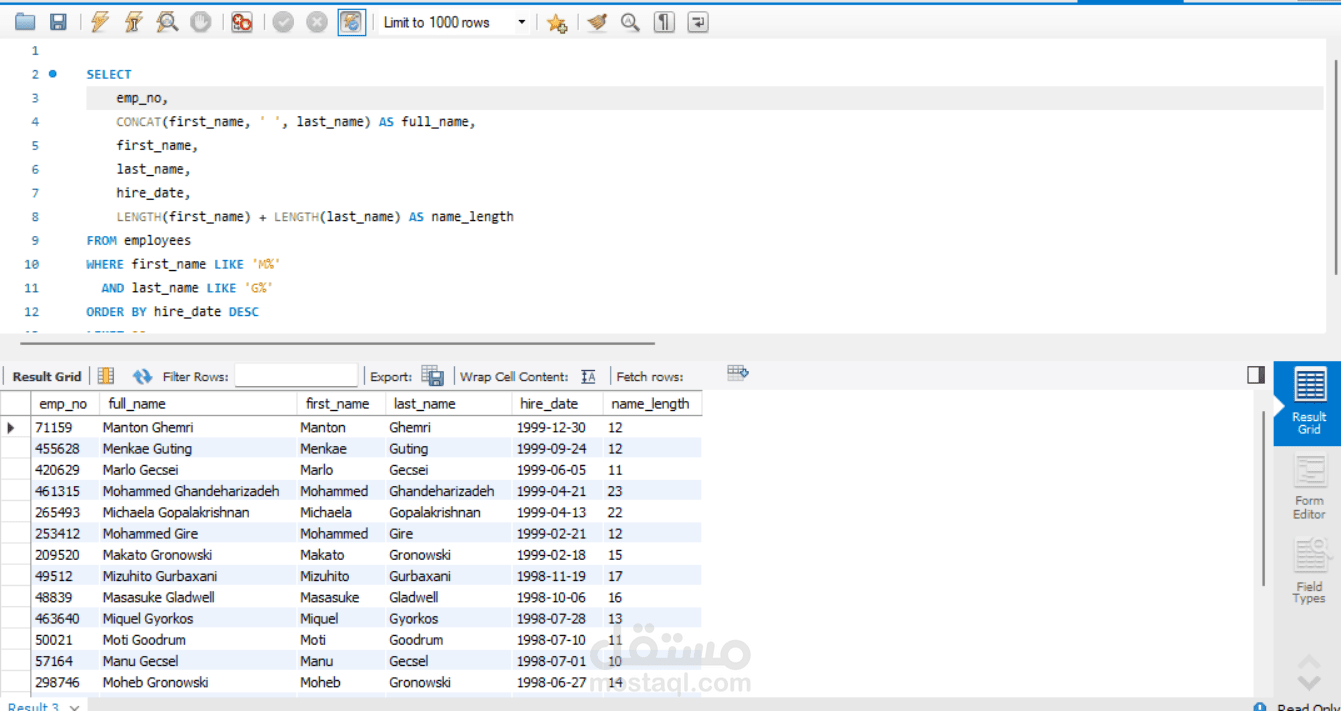This screenshot has width=1341, height=711.
Task: Click on 'FROM employees' line in editor
Action: pos(138,240)
